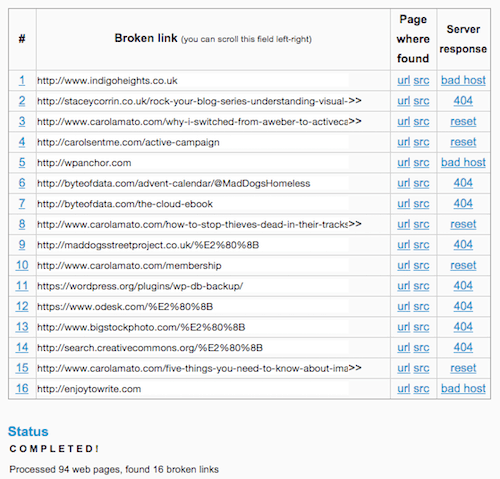Open 404 response for the-cloud-ebook row

[x=463, y=204]
